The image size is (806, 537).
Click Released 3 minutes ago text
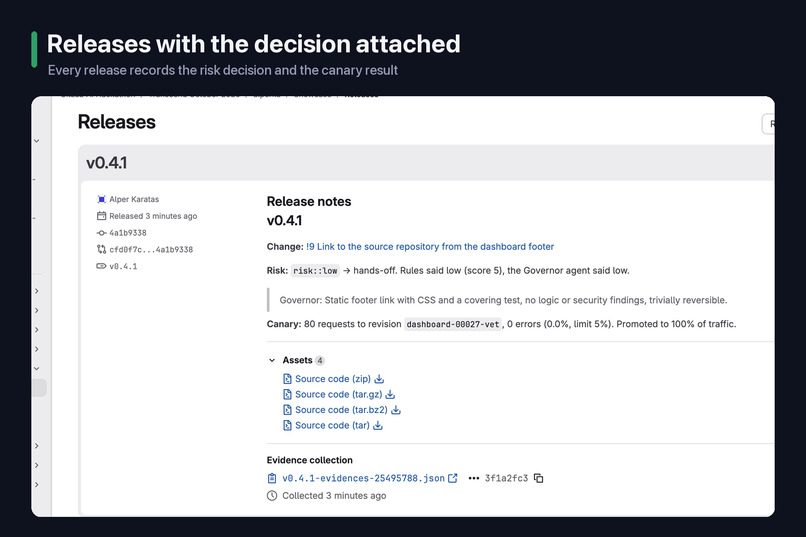[153, 216]
